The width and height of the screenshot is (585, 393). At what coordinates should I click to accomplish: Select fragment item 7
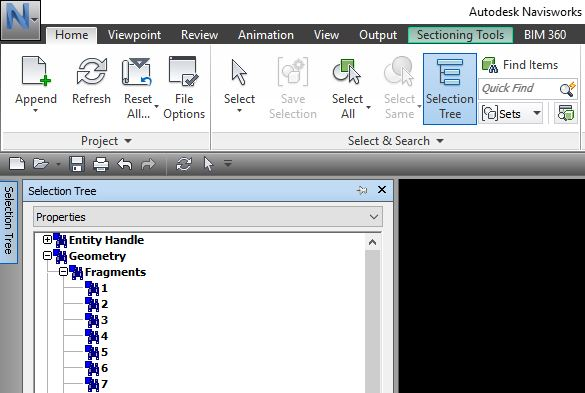click(104, 384)
